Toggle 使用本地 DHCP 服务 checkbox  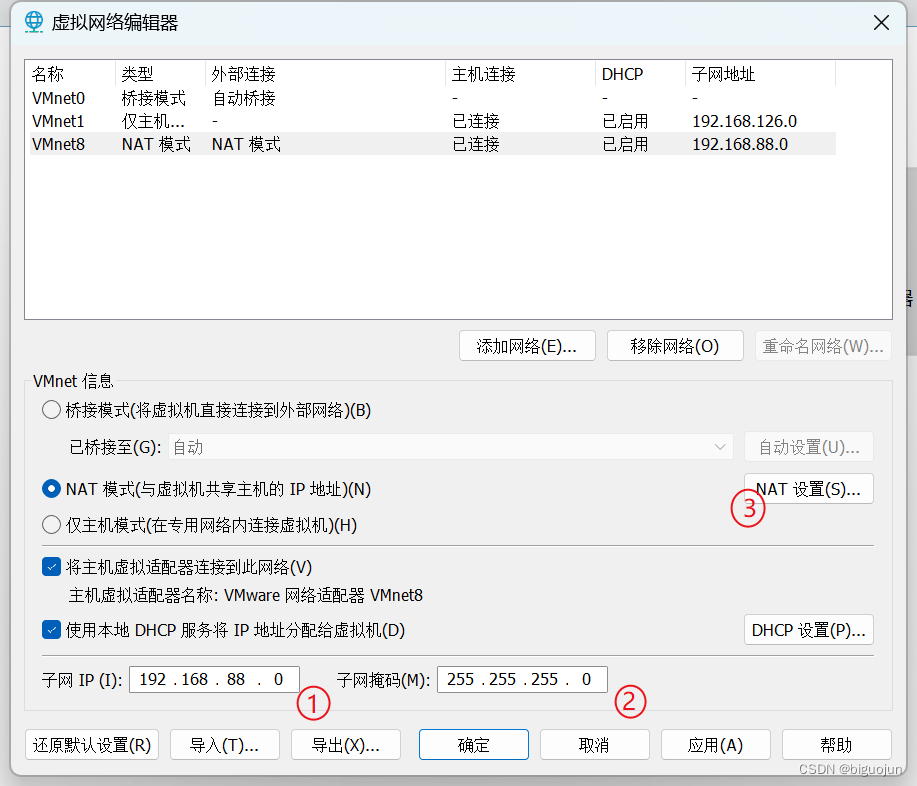[51, 630]
